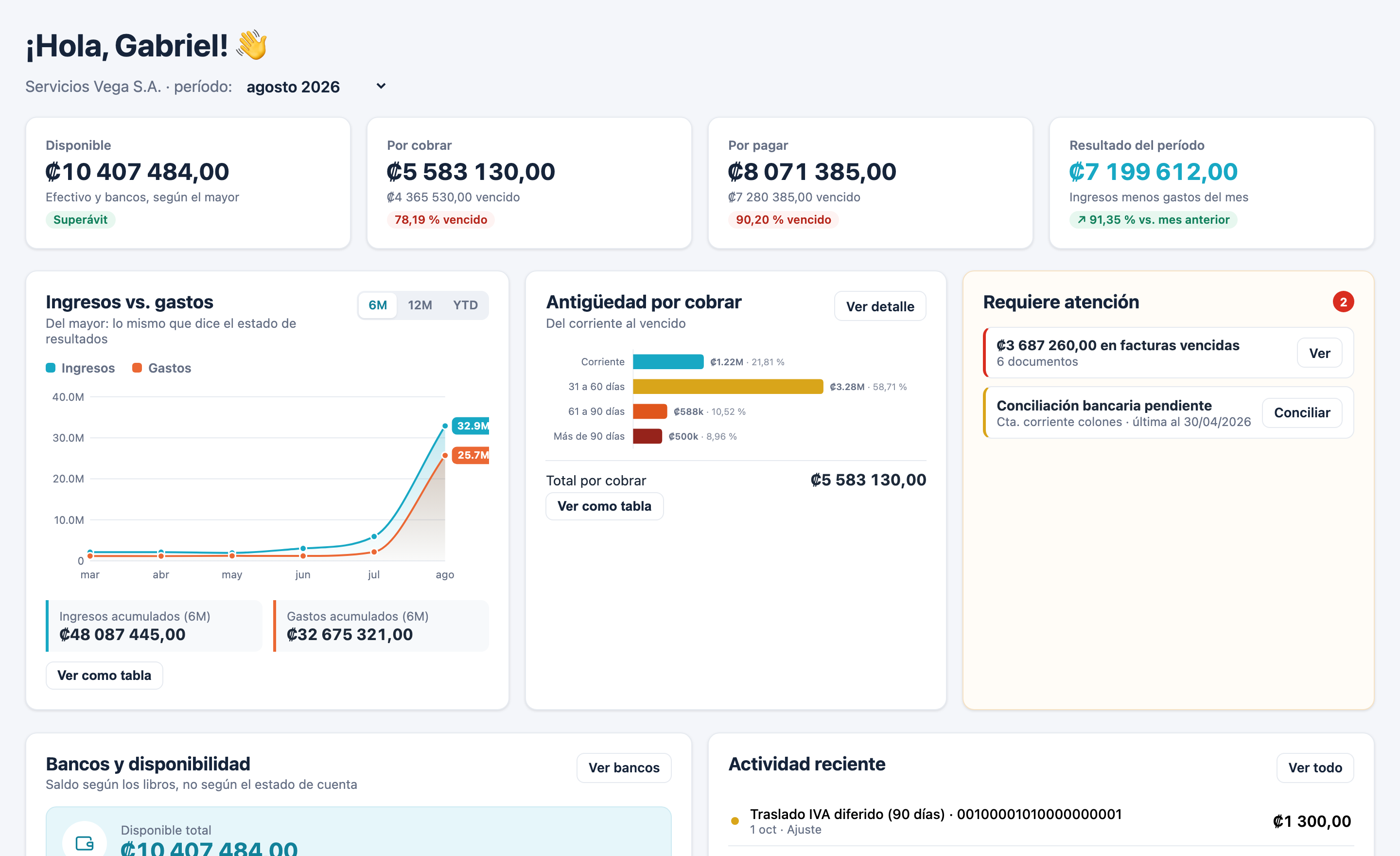The height and width of the screenshot is (856, 1400).
Task: Click the Gastos orange legend swatch
Action: tap(137, 368)
